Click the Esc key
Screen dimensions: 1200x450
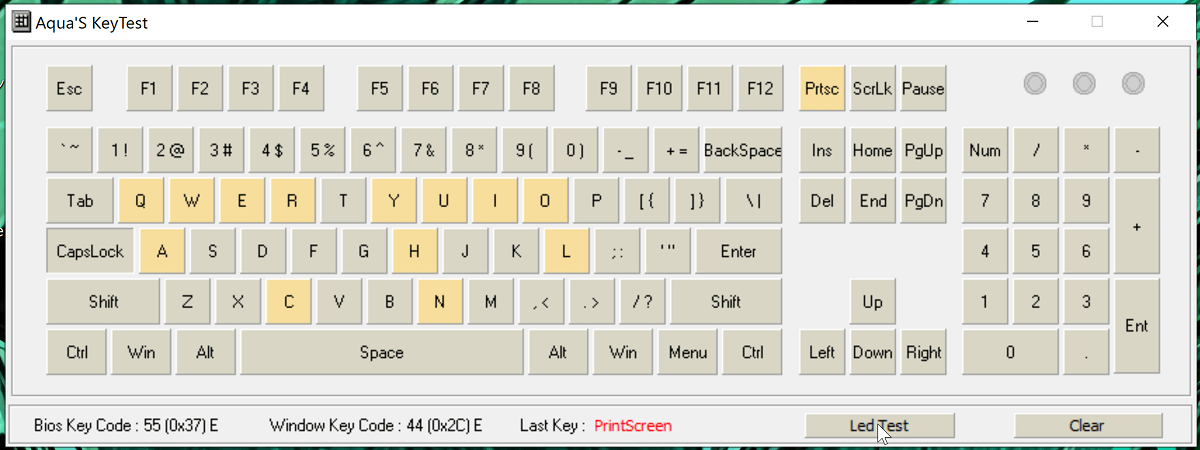pos(69,88)
